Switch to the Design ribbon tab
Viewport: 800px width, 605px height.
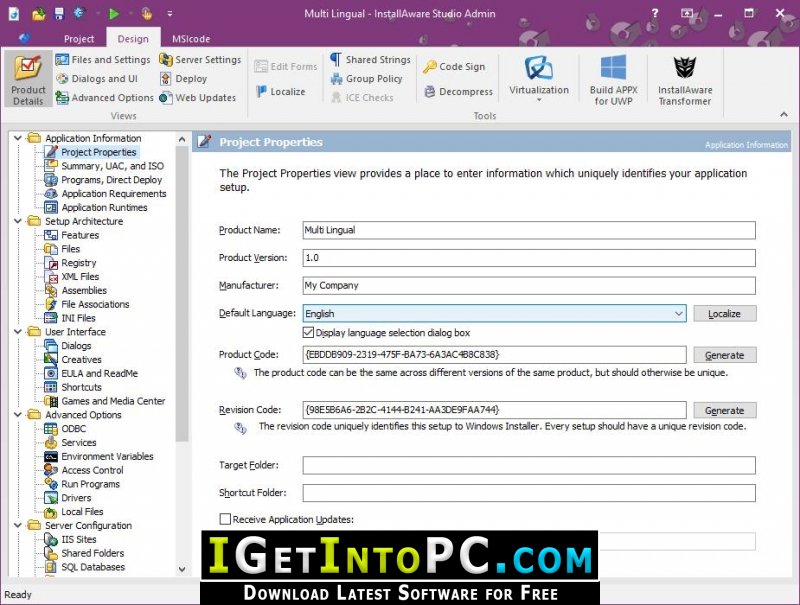click(x=133, y=39)
